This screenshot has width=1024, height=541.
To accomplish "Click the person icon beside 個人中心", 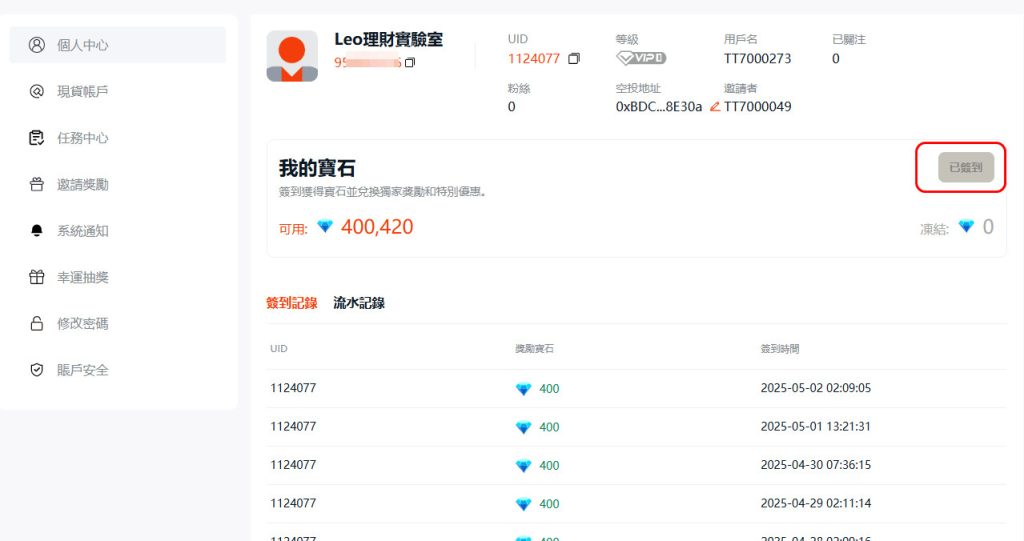I will (x=37, y=45).
